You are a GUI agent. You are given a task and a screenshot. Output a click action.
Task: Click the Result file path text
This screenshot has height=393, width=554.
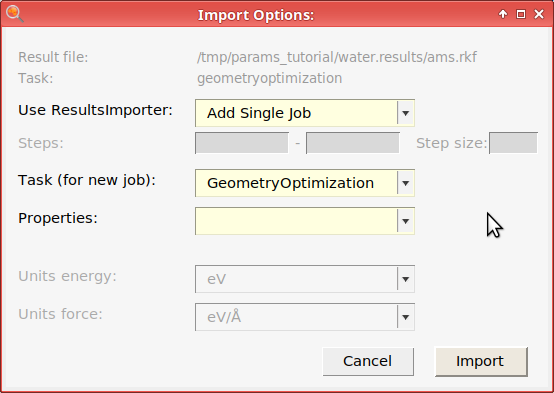pyautogui.click(x=337, y=57)
